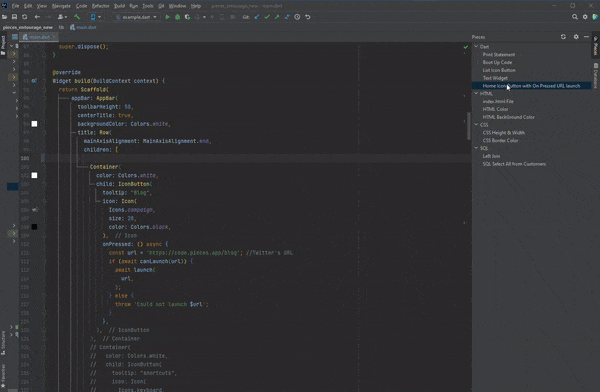The height and width of the screenshot is (392, 600).
Task: Click the Open folder toolbar icon
Action: pos(5,17)
